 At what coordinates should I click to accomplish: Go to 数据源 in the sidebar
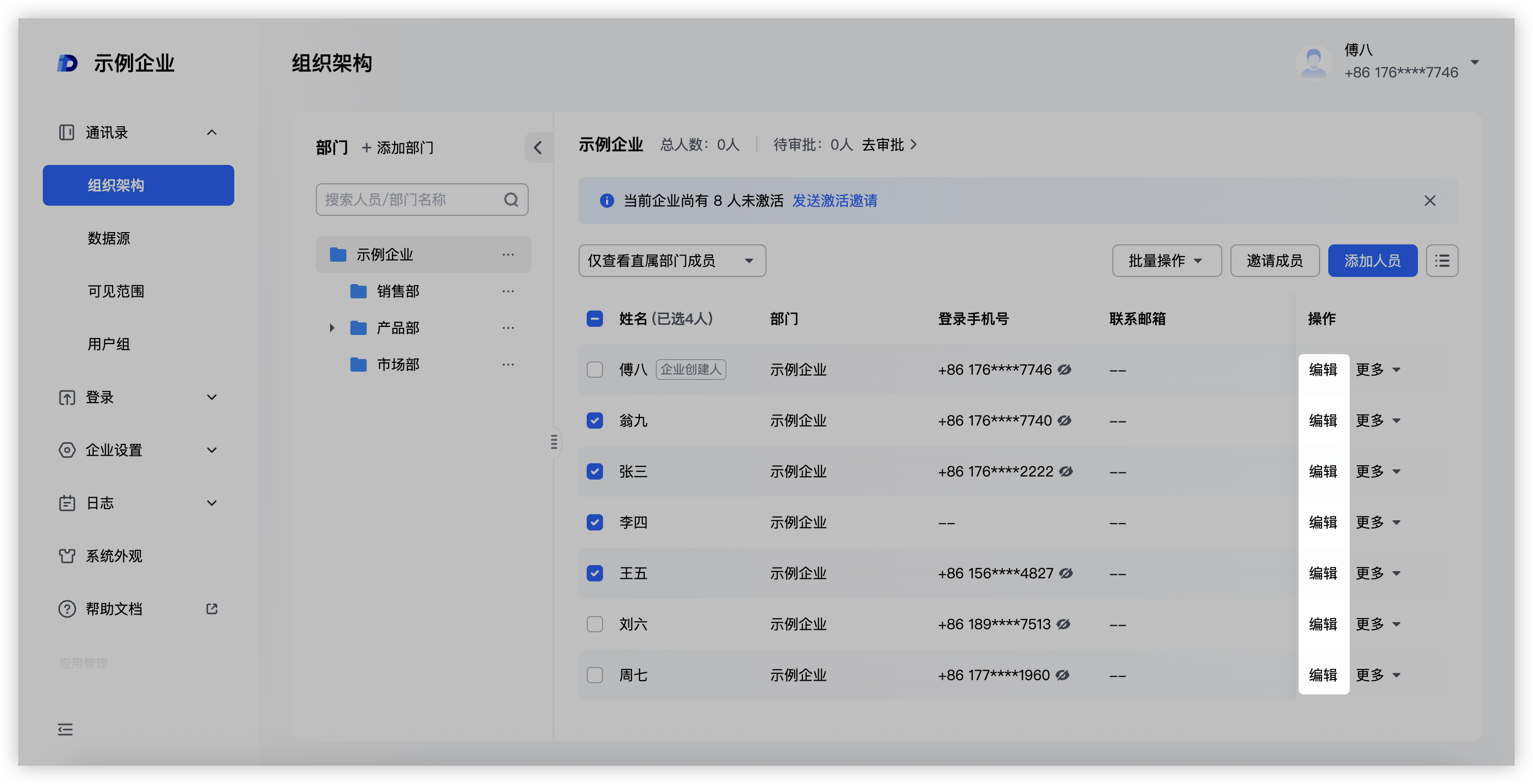(x=109, y=239)
